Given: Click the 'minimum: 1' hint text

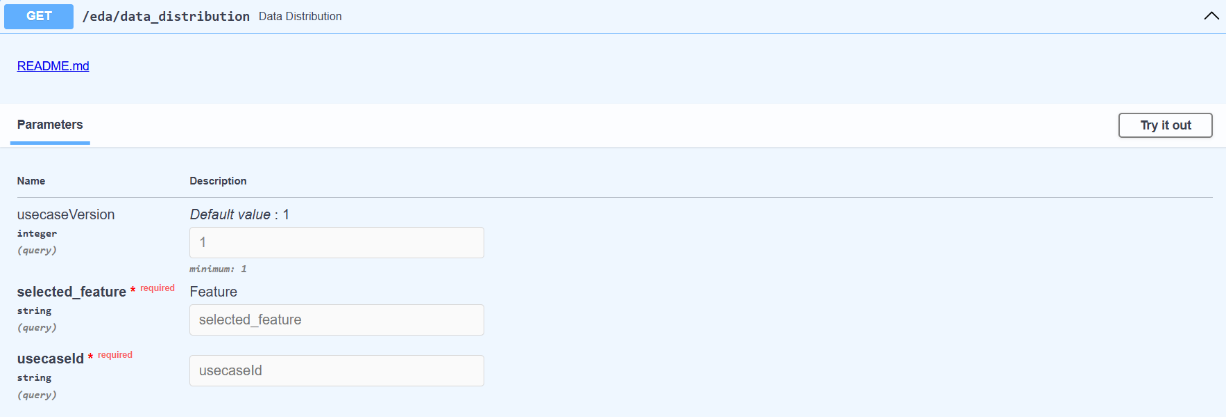Looking at the screenshot, I should (217, 269).
